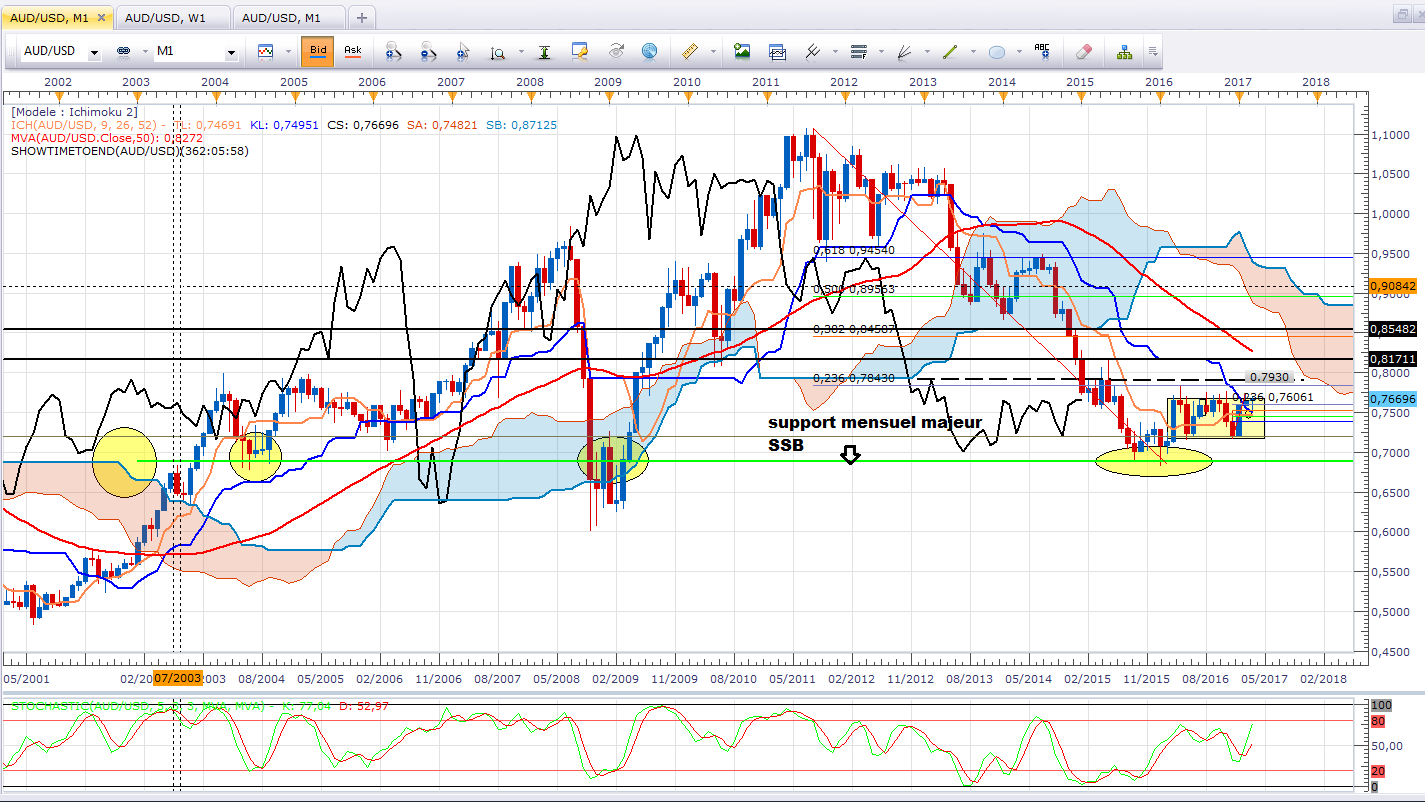Click the 0,618 0,94540 Fibonacci level label

coord(853,251)
